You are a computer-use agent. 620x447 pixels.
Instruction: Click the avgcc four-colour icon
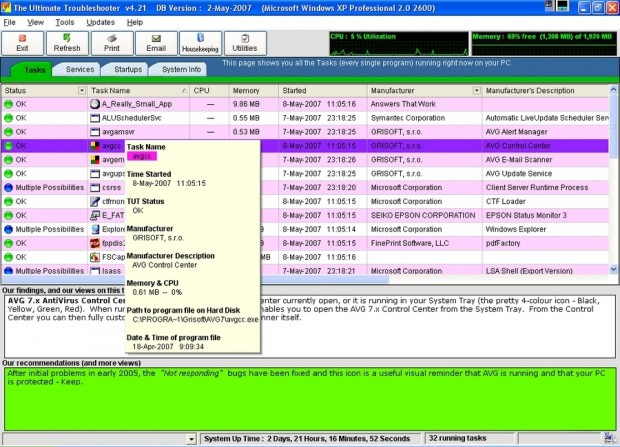pos(95,146)
